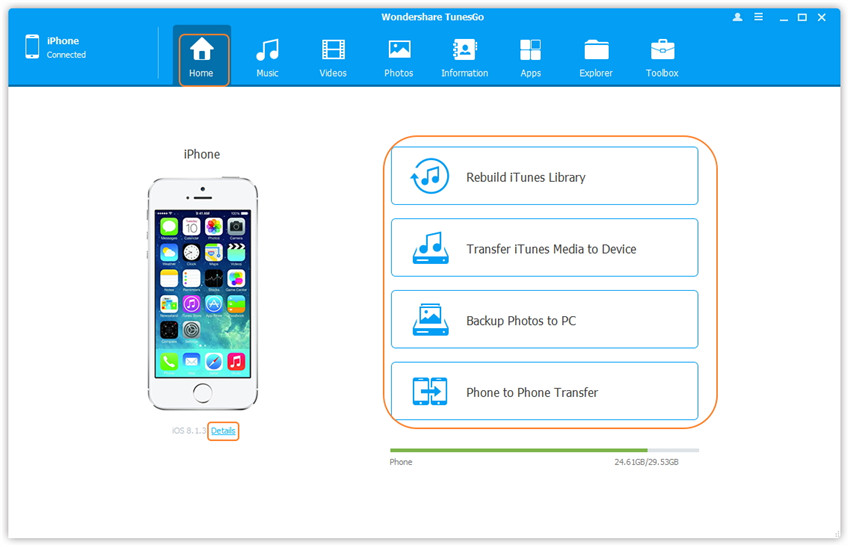
Task: Launch the Toolbox section
Action: point(662,58)
